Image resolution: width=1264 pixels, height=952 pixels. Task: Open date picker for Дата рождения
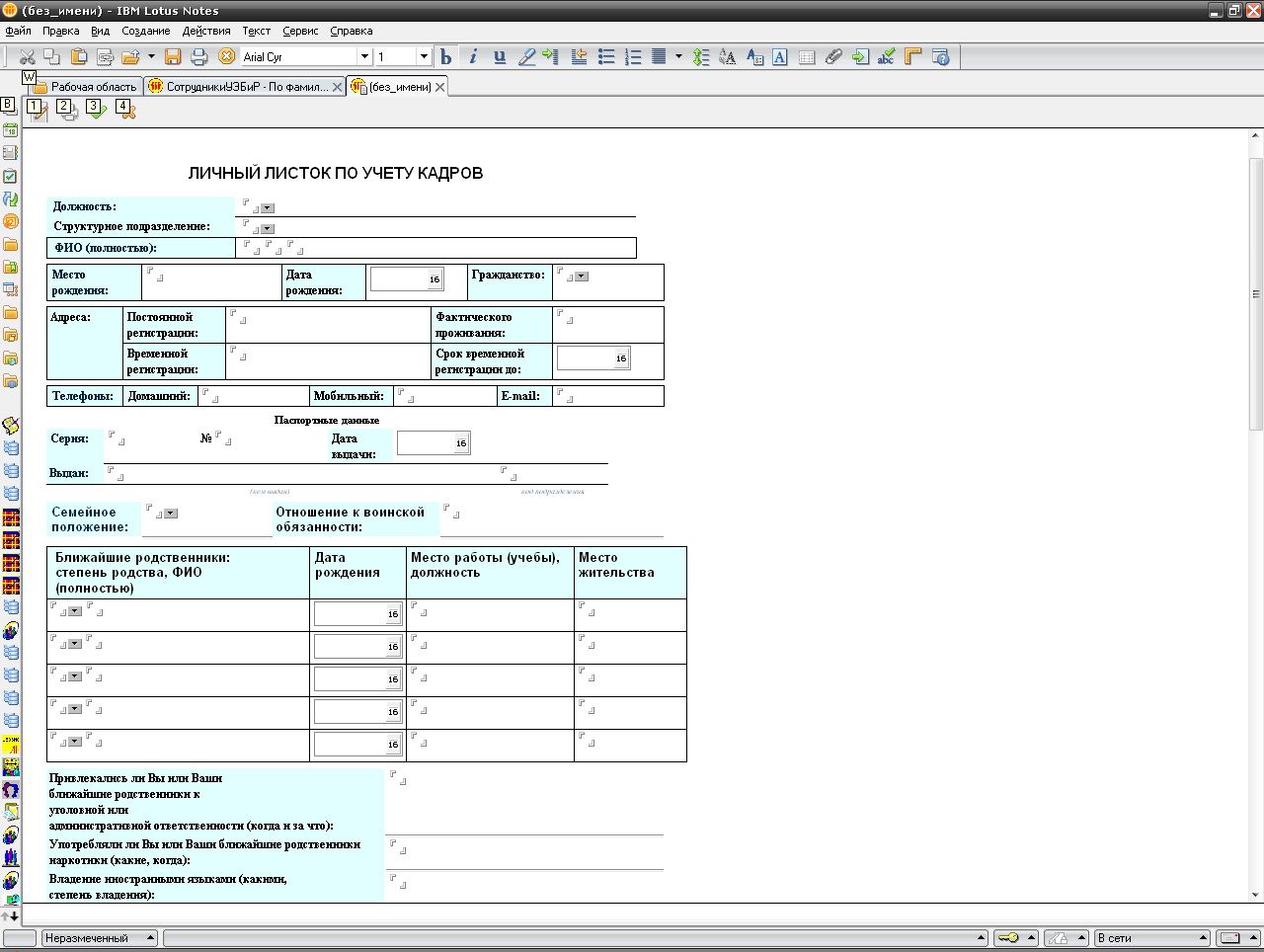coord(434,279)
